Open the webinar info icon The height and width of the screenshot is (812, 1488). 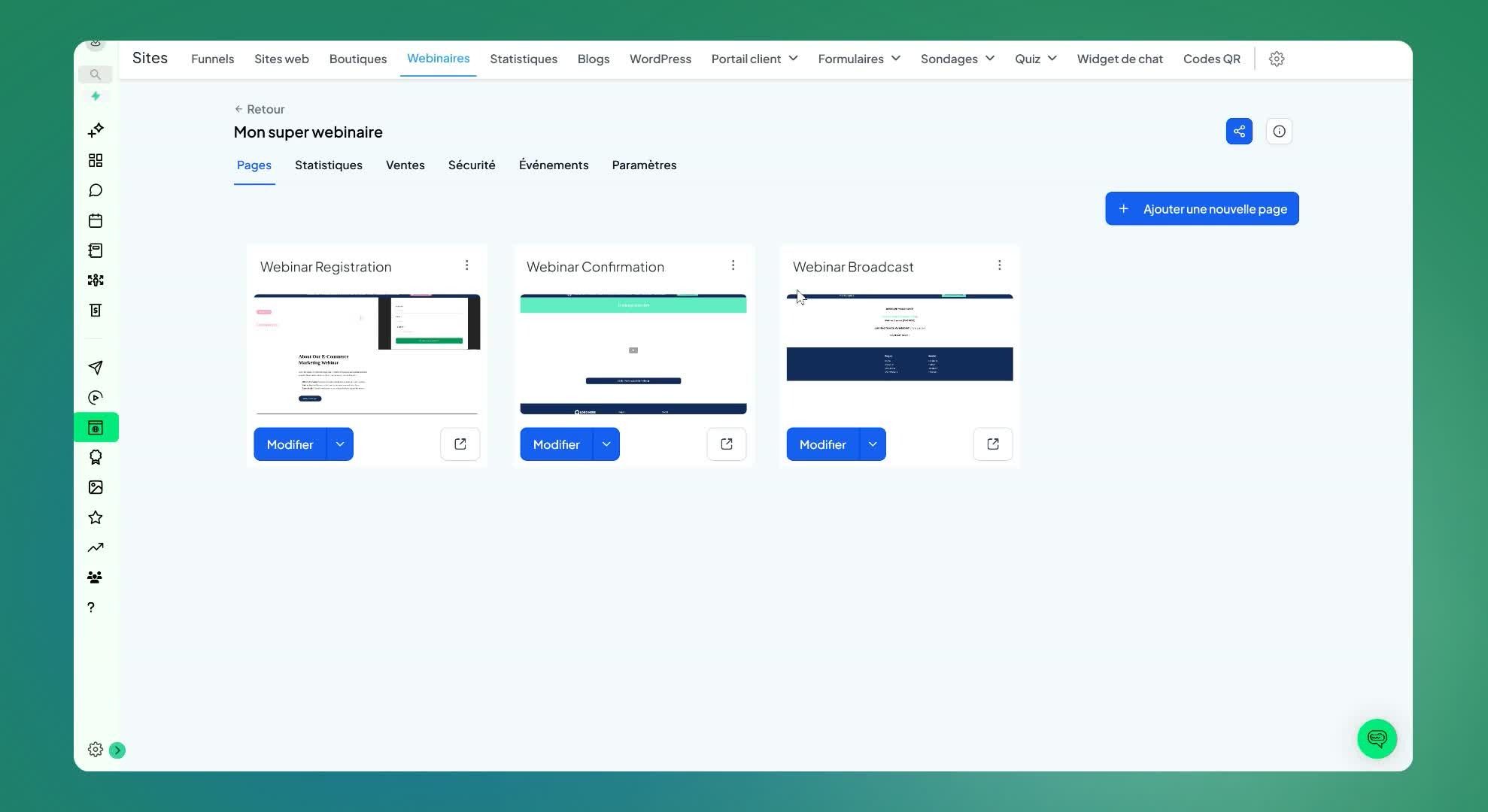point(1279,132)
